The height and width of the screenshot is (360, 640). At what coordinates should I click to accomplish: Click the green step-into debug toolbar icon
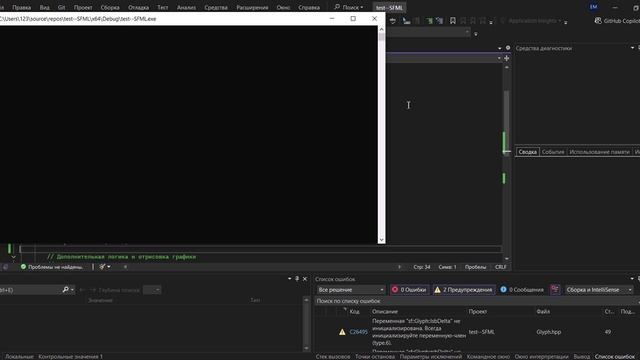click(429, 21)
